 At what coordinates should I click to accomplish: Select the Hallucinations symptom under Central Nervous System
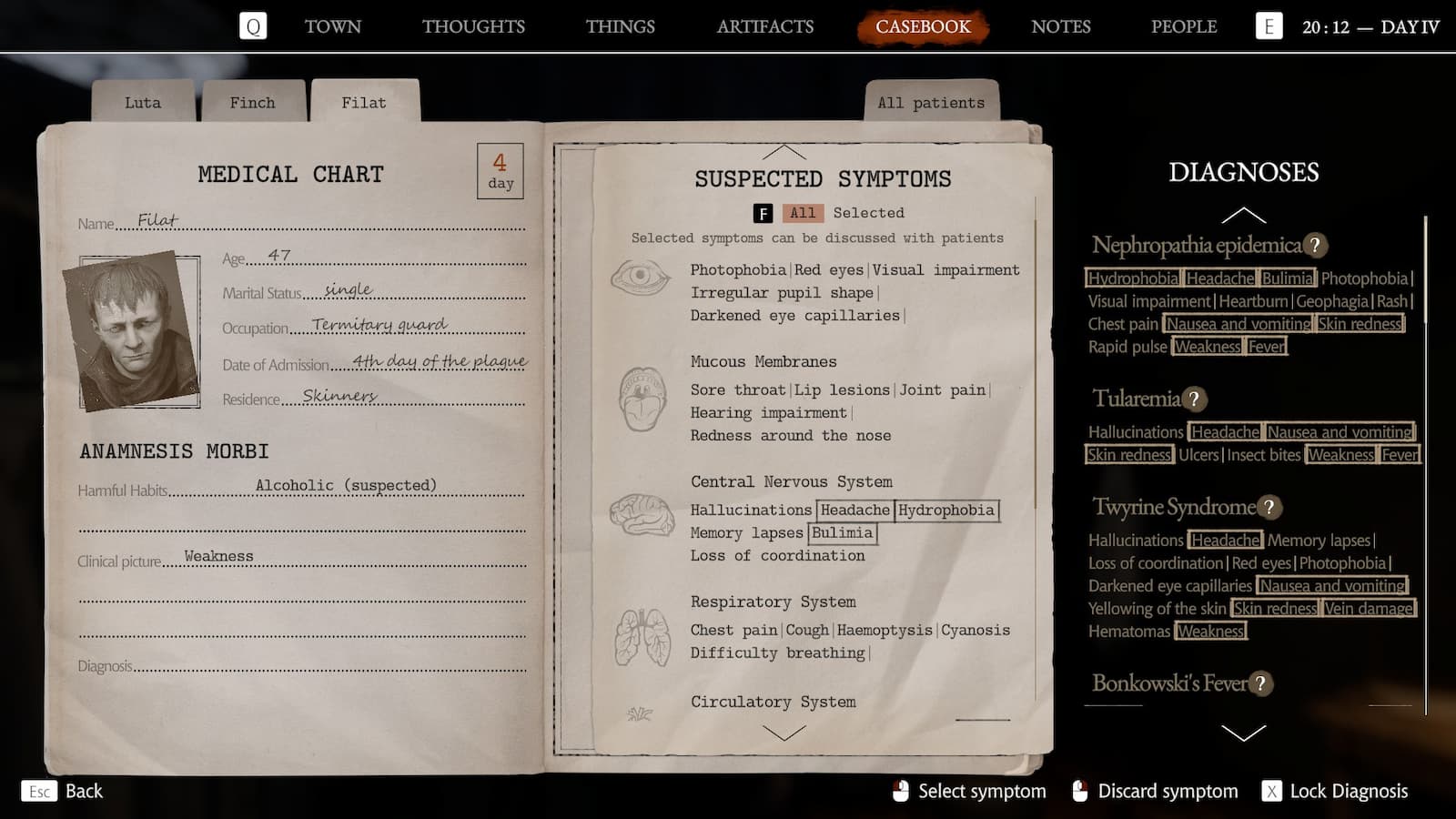(751, 511)
